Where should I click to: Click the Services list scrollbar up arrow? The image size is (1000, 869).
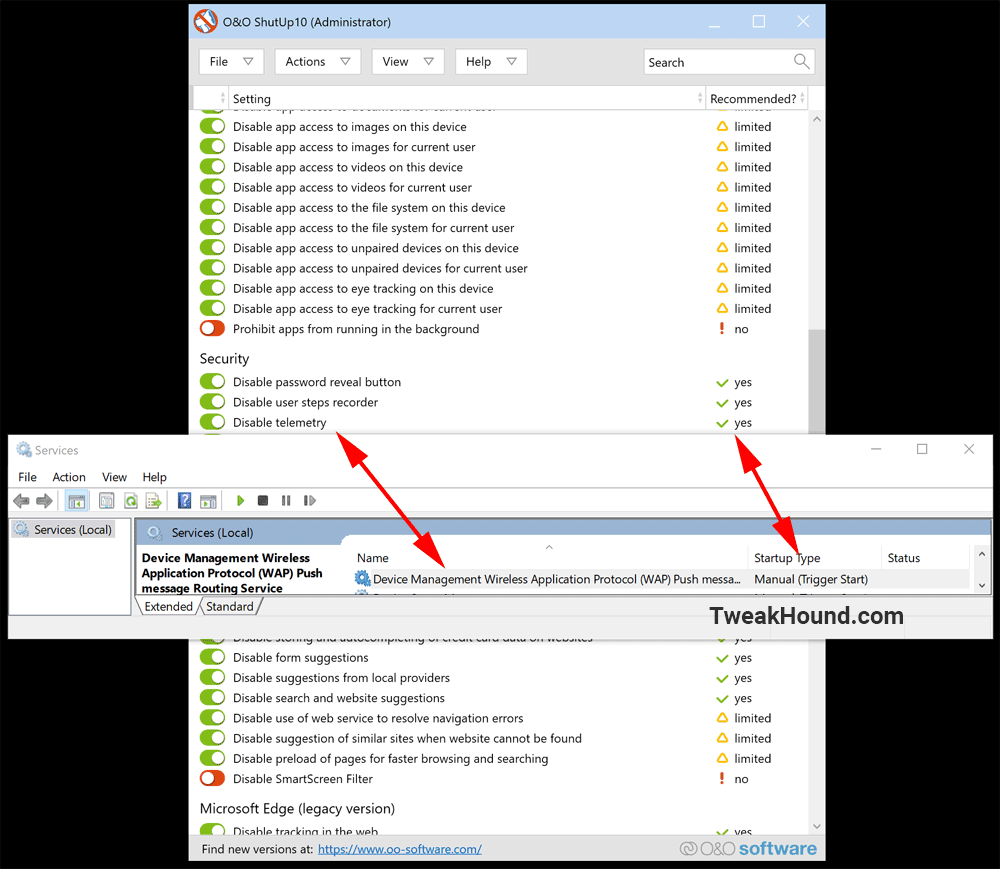[x=982, y=554]
